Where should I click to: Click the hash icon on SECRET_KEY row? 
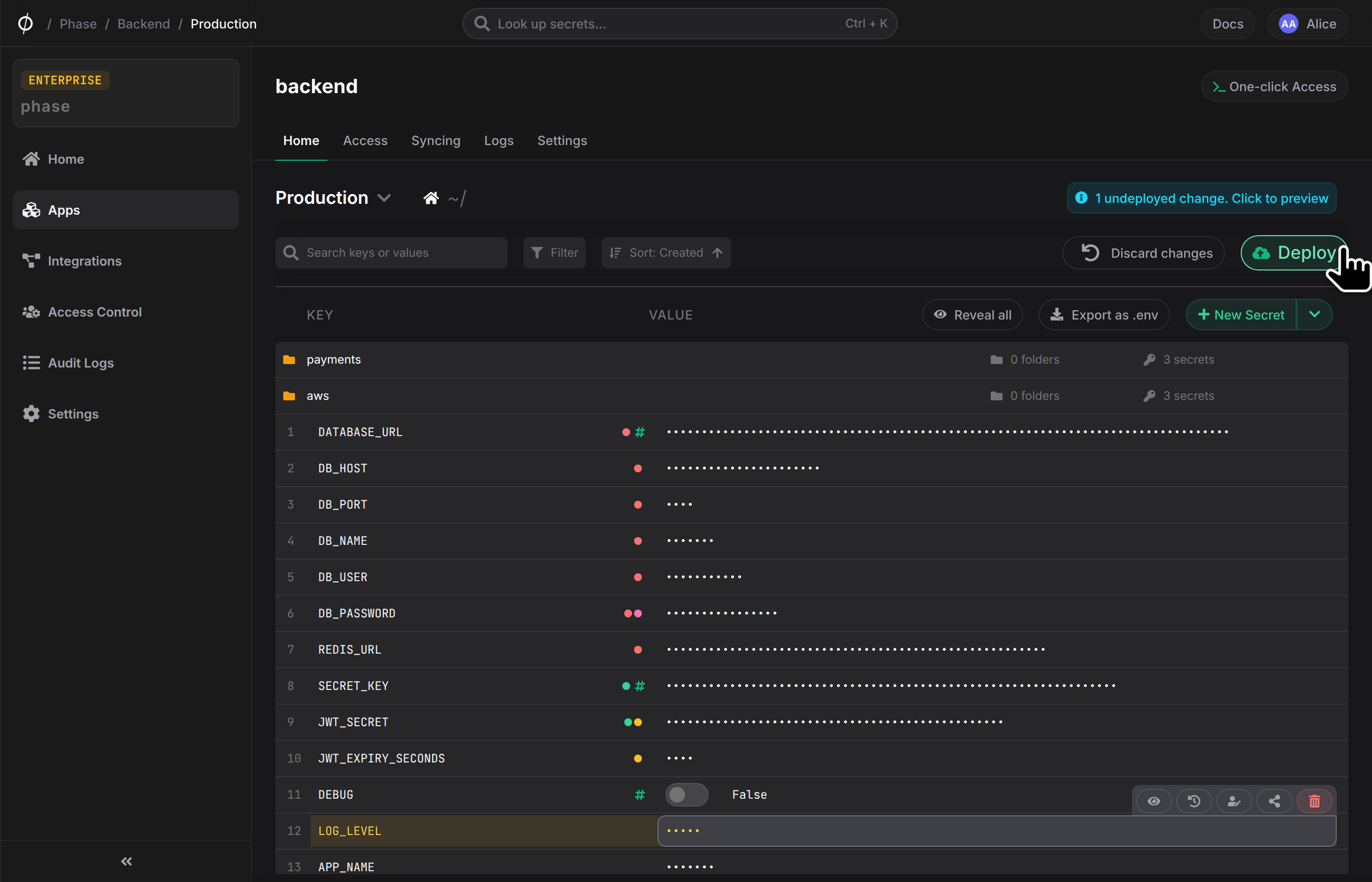point(639,686)
